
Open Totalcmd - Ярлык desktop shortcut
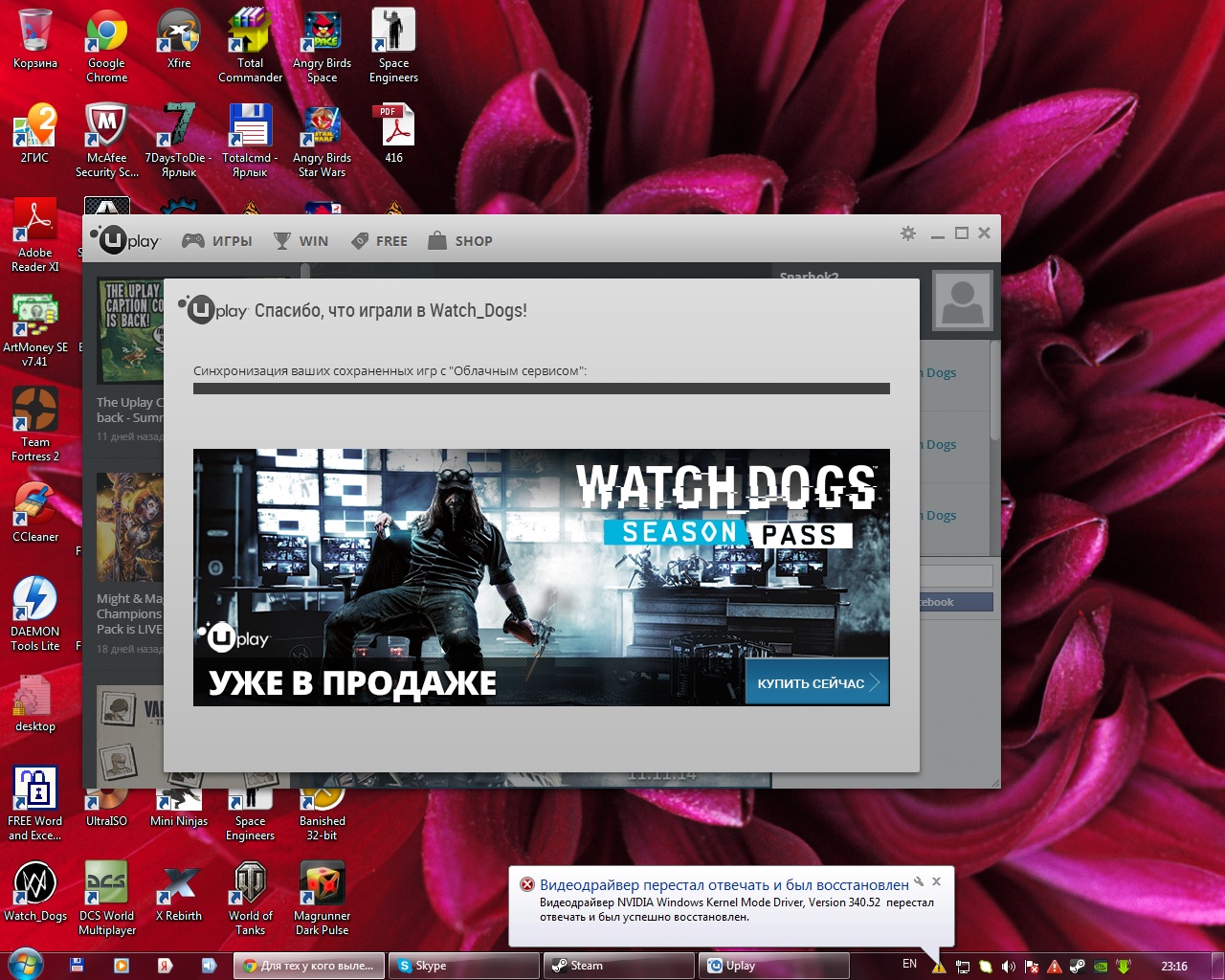(250, 140)
